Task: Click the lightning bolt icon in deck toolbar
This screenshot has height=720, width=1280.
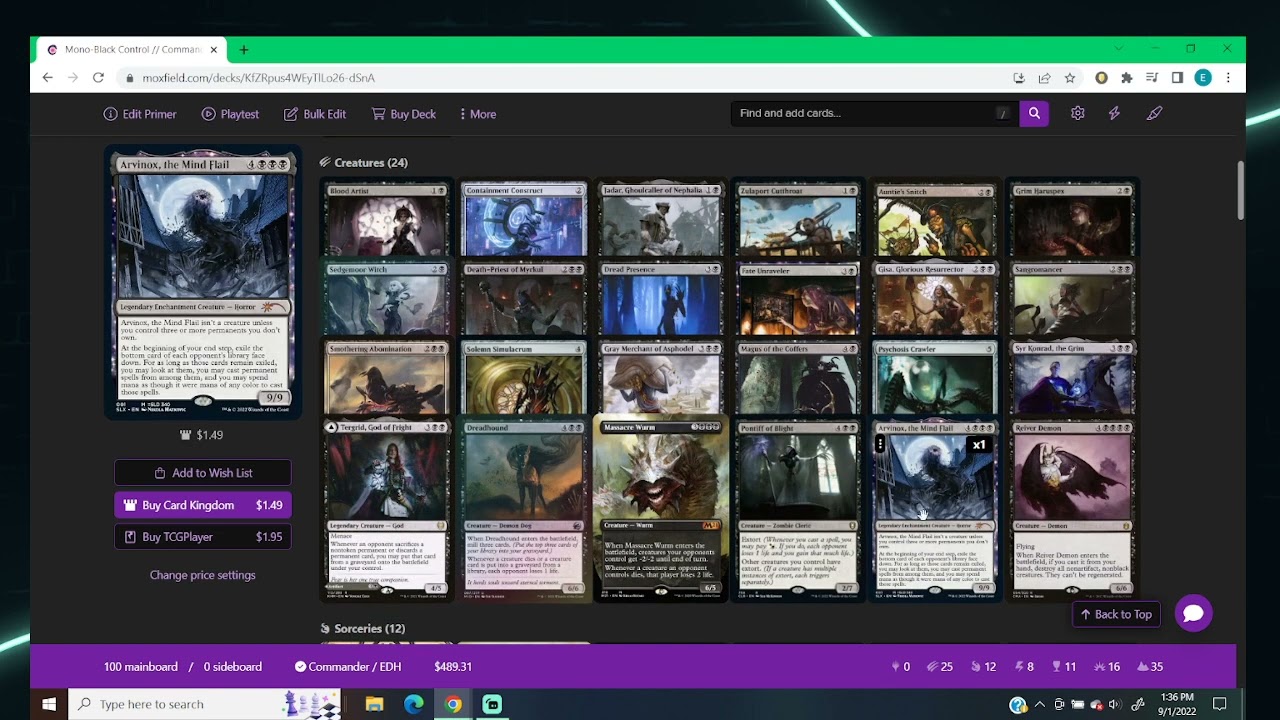Action: (1114, 113)
